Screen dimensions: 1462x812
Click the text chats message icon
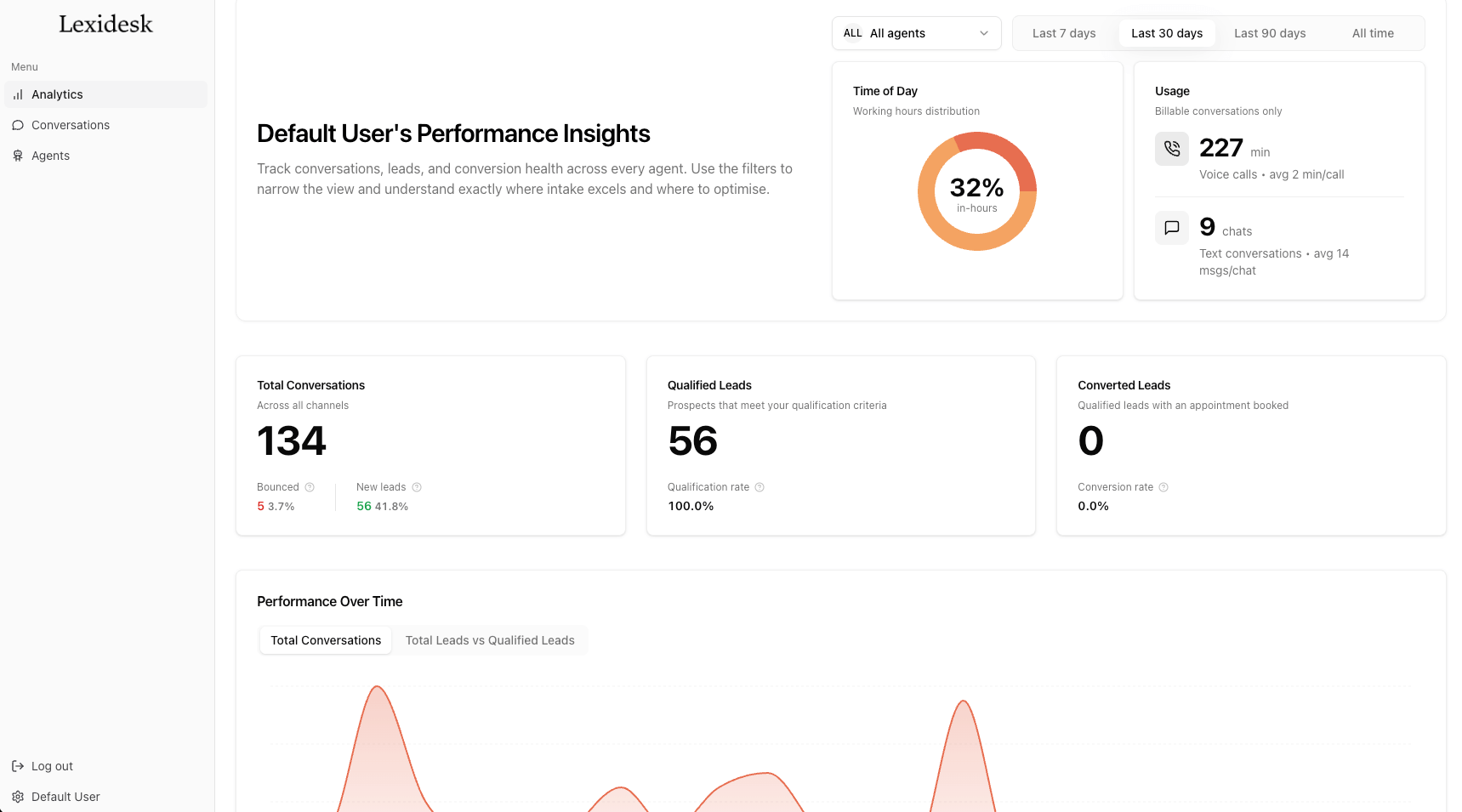1171,228
